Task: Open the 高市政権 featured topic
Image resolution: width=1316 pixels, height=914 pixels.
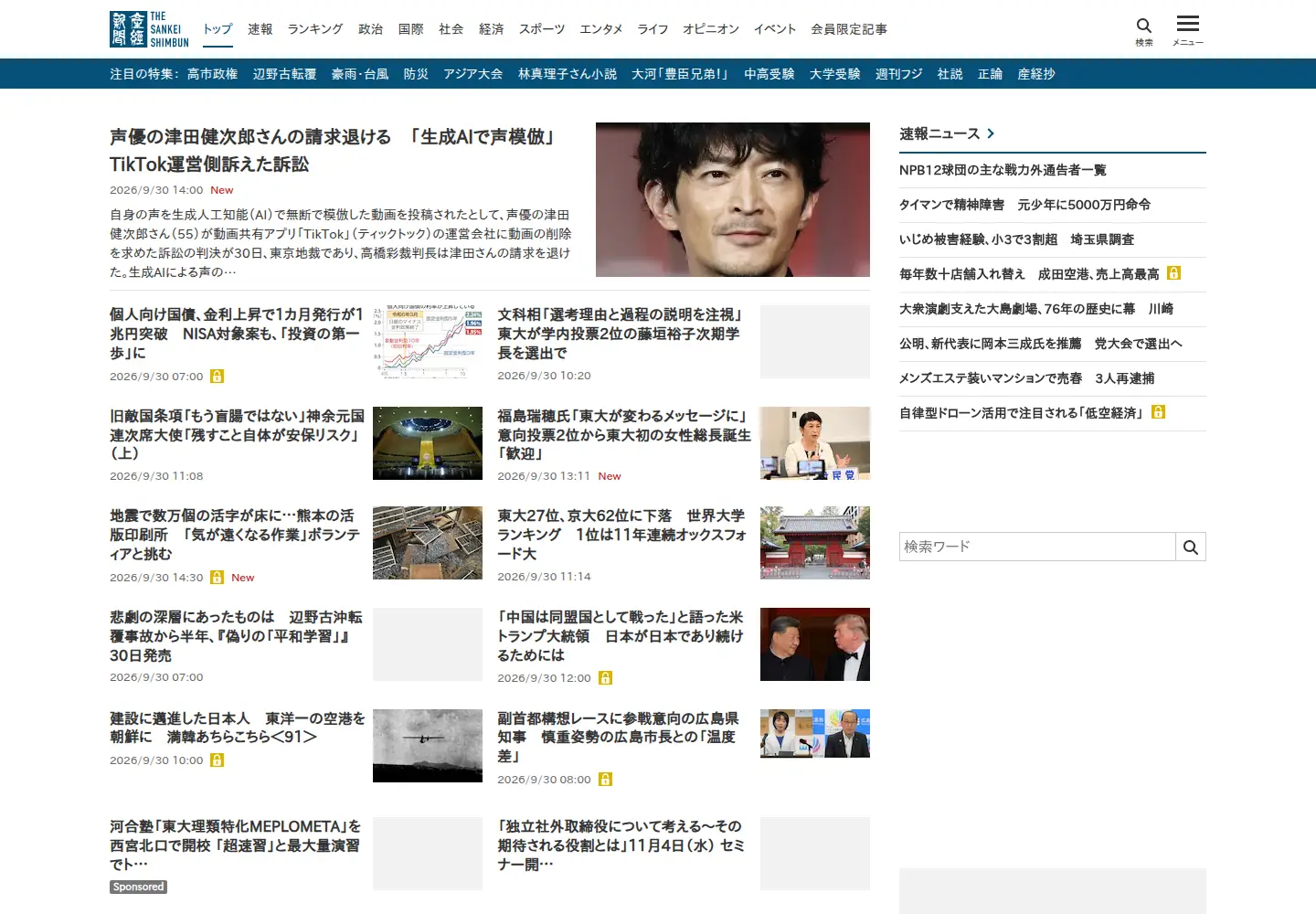Action: (212, 74)
